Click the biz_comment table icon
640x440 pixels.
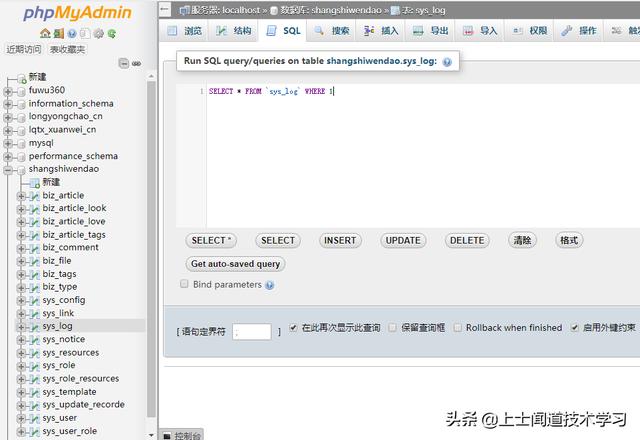click(x=35, y=249)
